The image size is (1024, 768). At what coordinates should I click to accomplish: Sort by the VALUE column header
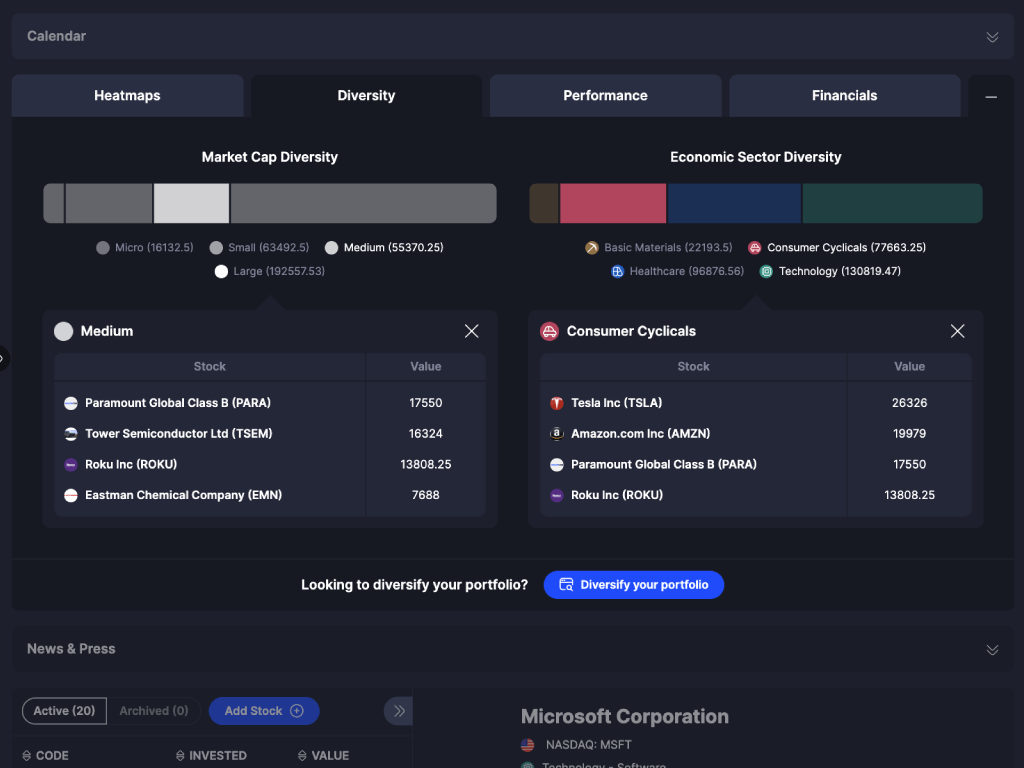[323, 756]
